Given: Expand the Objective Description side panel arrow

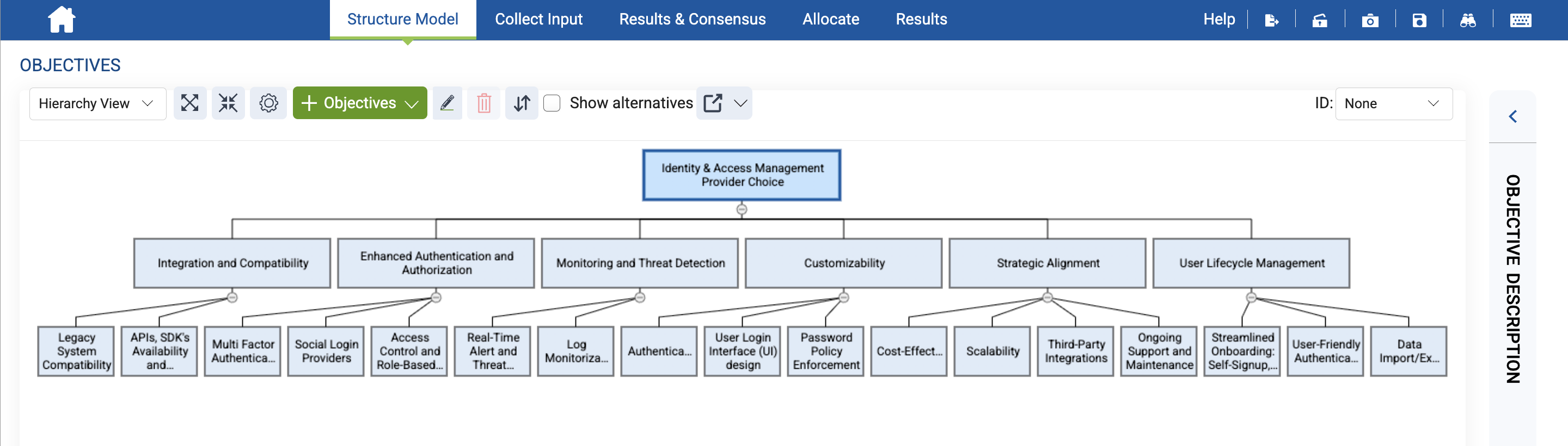Looking at the screenshot, I should 1512,116.
